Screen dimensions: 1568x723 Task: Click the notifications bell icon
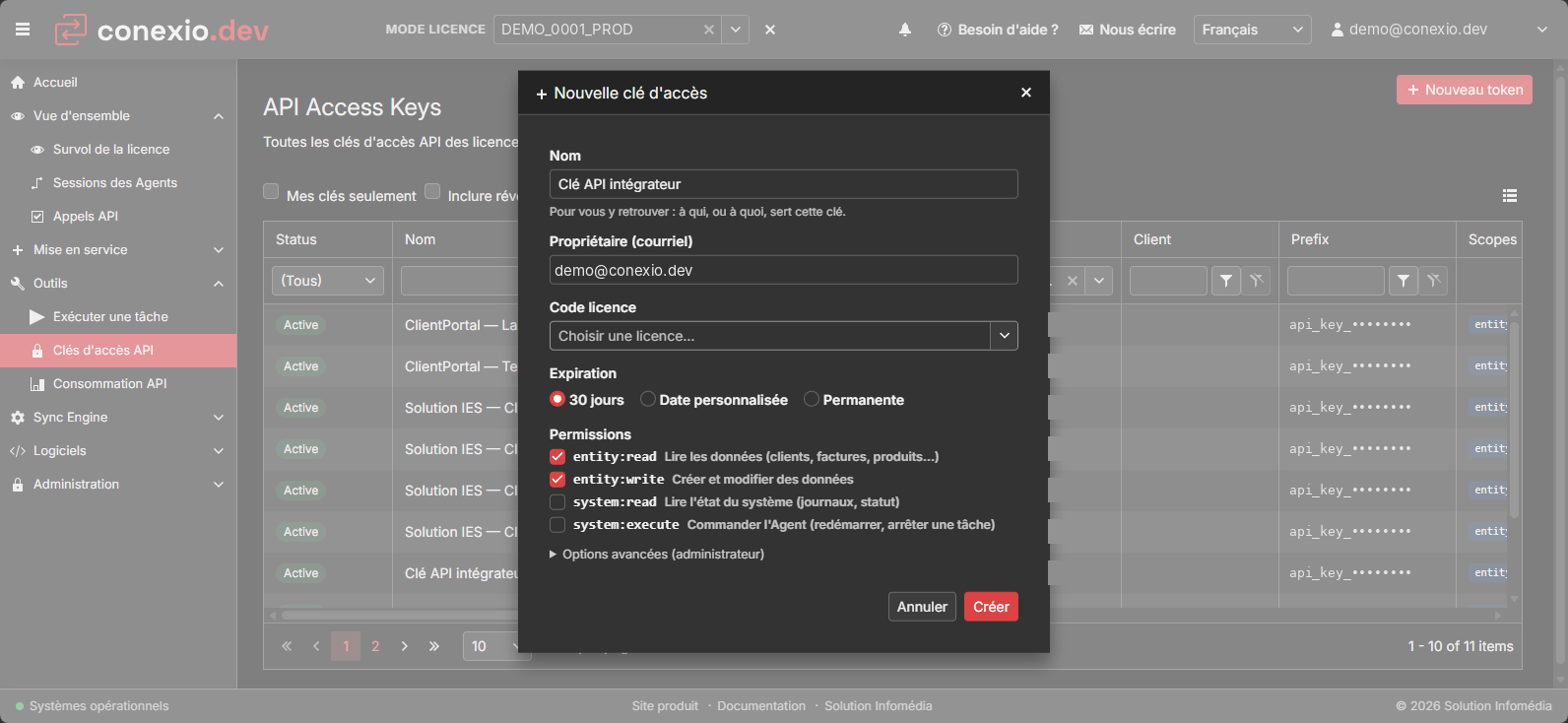coord(905,30)
